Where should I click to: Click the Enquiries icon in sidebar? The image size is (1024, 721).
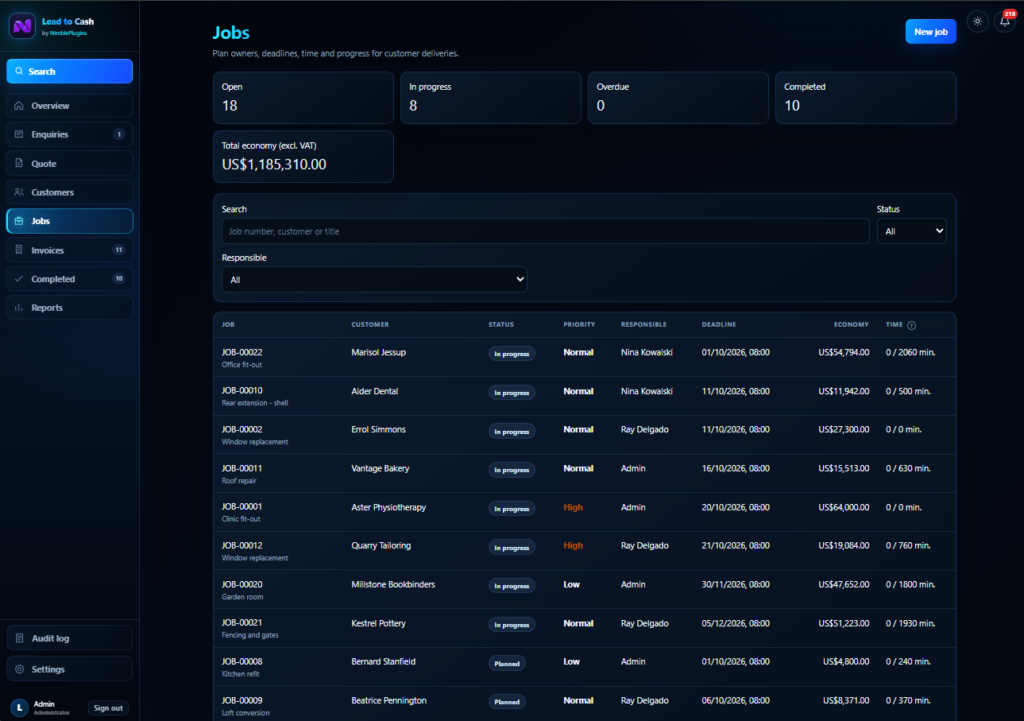click(19, 135)
